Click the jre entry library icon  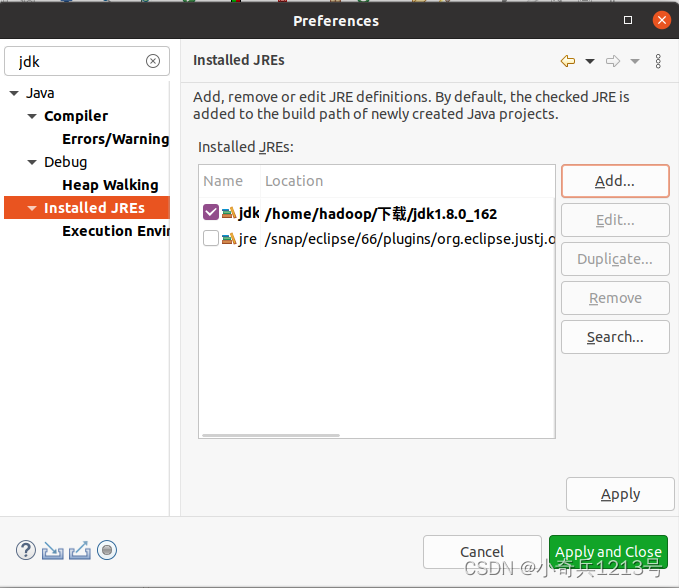tap(229, 239)
